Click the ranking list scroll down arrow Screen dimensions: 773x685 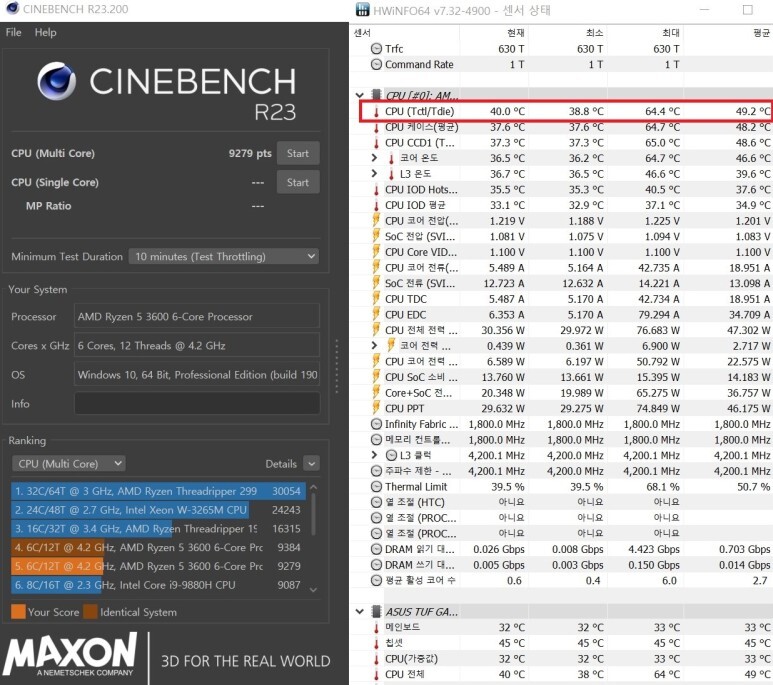313,589
